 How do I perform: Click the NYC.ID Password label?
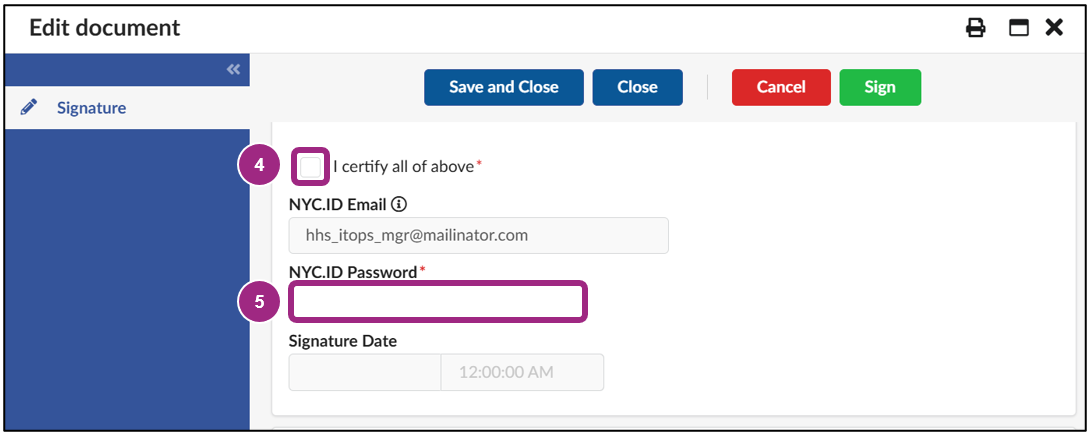(x=352, y=271)
